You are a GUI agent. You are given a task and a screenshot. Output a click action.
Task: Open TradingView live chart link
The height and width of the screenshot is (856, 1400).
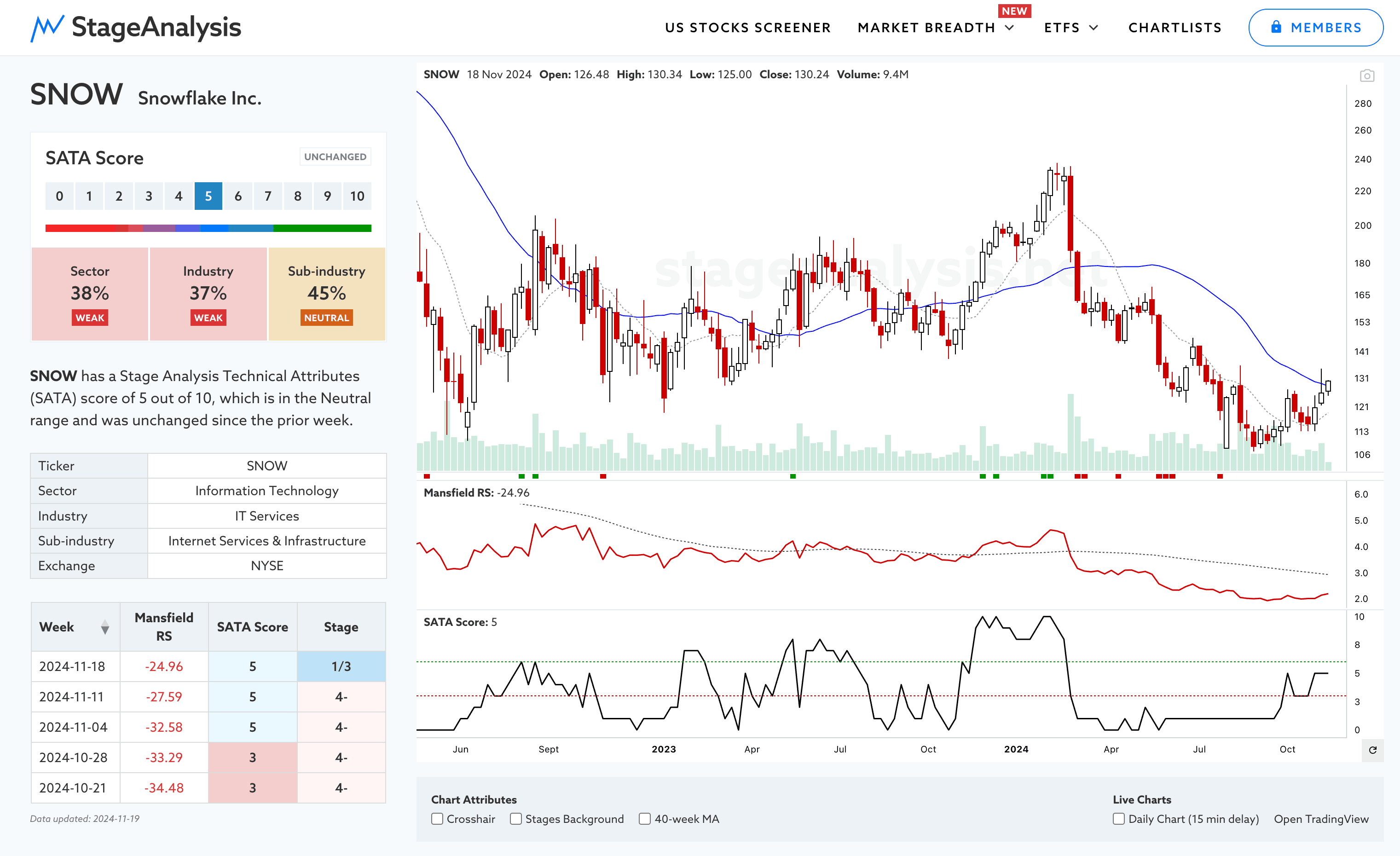point(1321,819)
